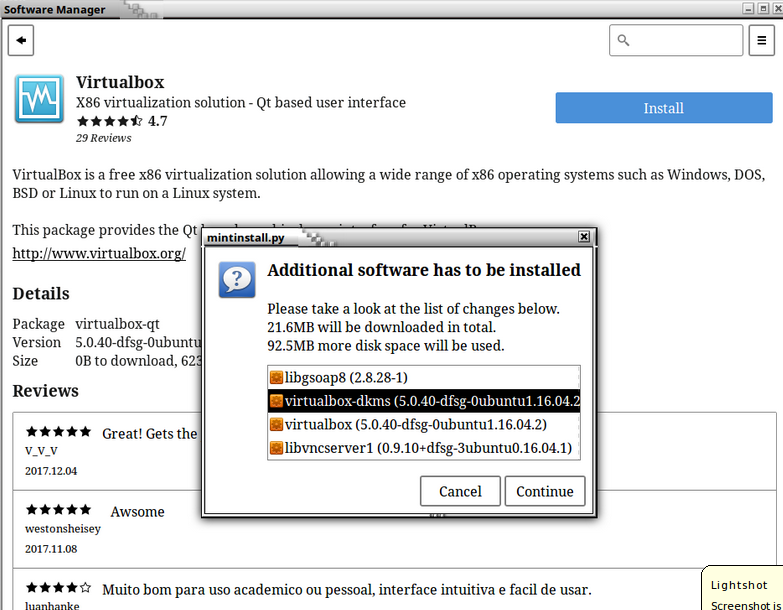Cancel the additional software installation

(460, 491)
